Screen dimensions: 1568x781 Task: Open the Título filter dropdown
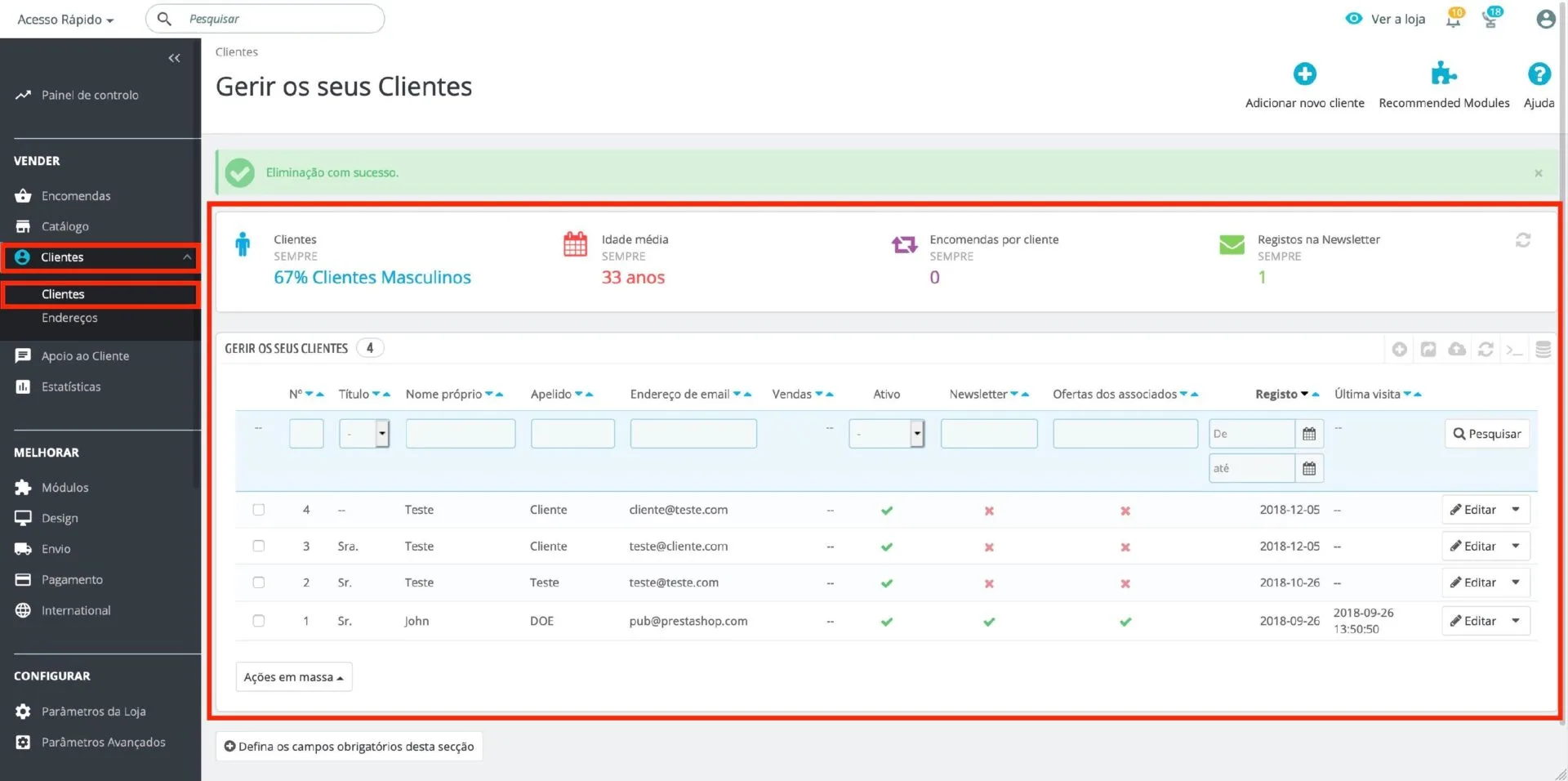364,434
